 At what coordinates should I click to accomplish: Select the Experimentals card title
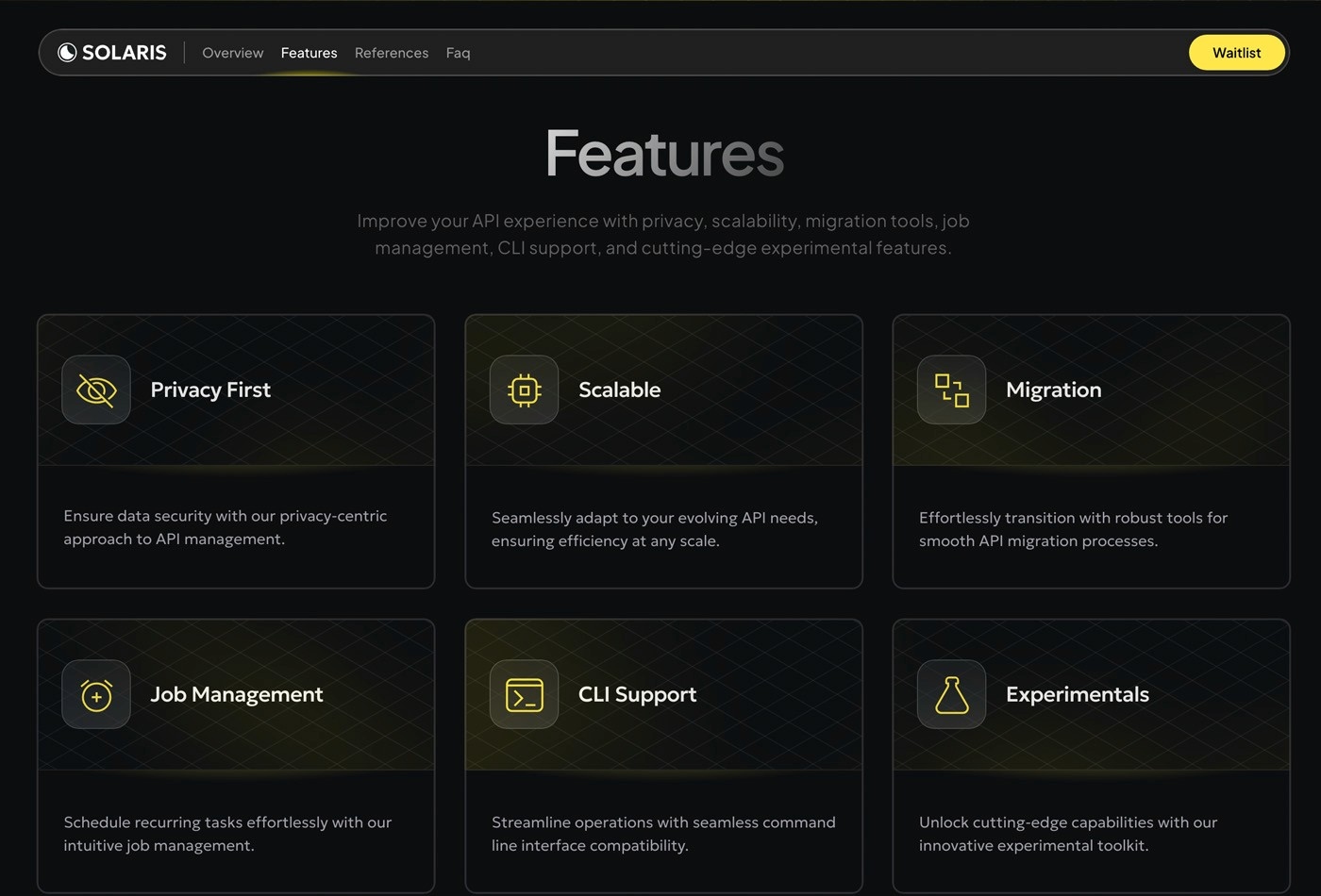click(1077, 694)
